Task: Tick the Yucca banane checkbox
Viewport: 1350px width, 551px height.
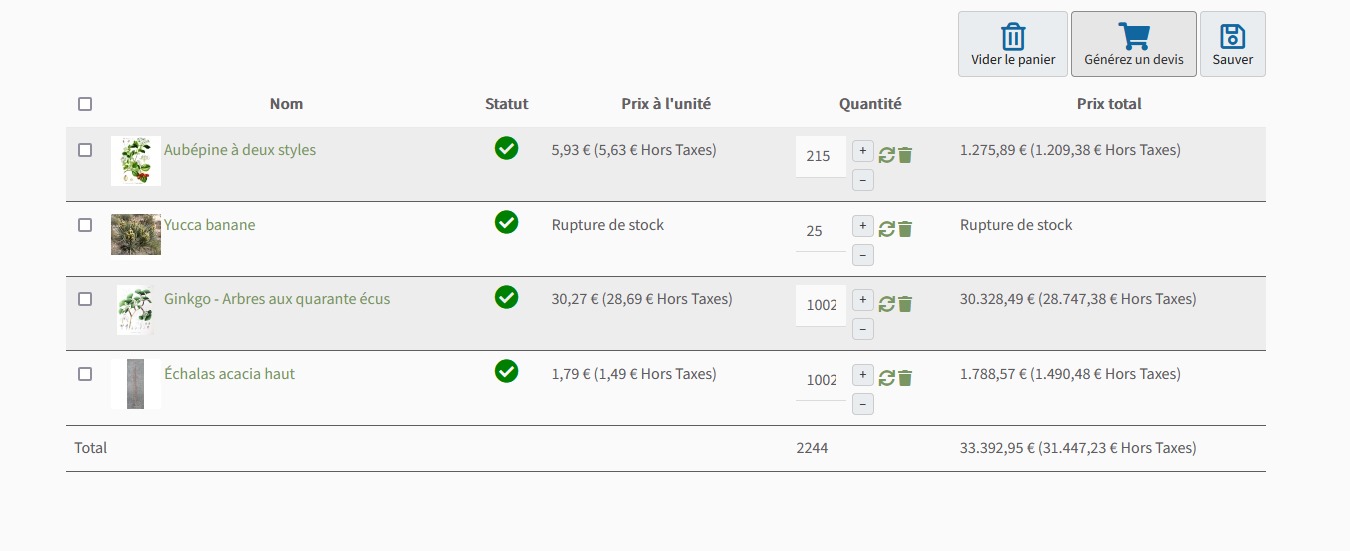Action: tap(85, 225)
